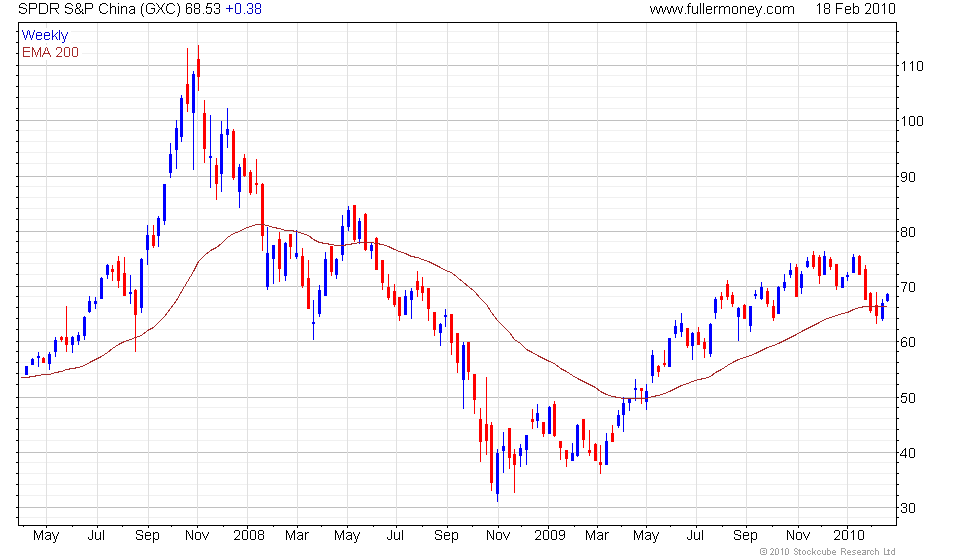Click the 30 price axis label
This screenshot has width=980, height=560.
pos(908,509)
